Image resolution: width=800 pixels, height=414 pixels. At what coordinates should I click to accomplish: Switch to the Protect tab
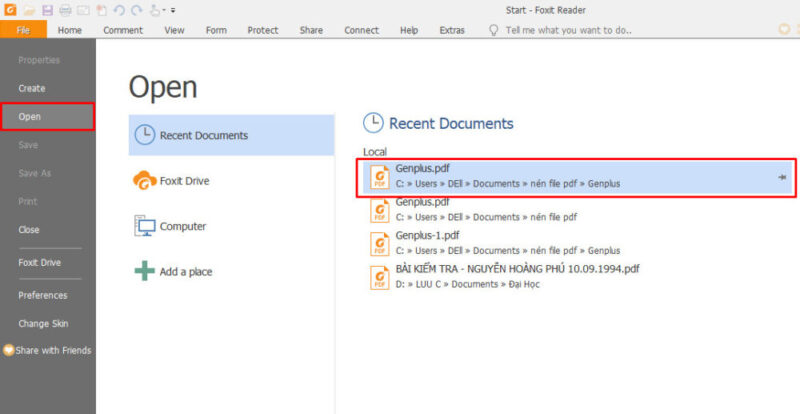pyautogui.click(x=263, y=30)
